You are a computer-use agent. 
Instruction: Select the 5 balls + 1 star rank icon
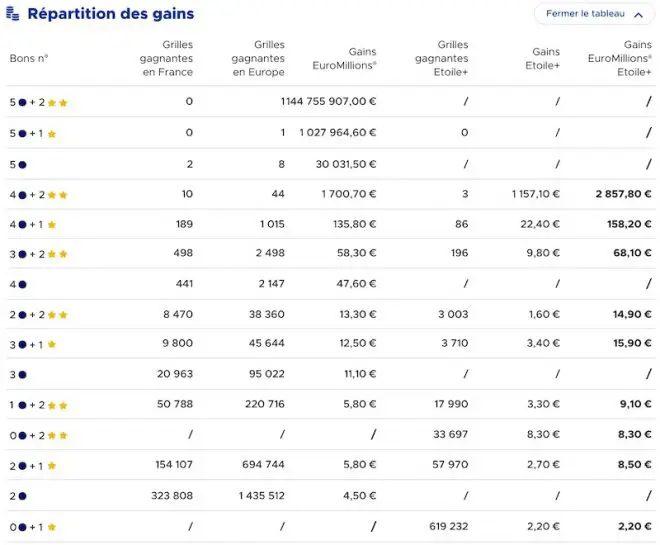click(x=33, y=134)
